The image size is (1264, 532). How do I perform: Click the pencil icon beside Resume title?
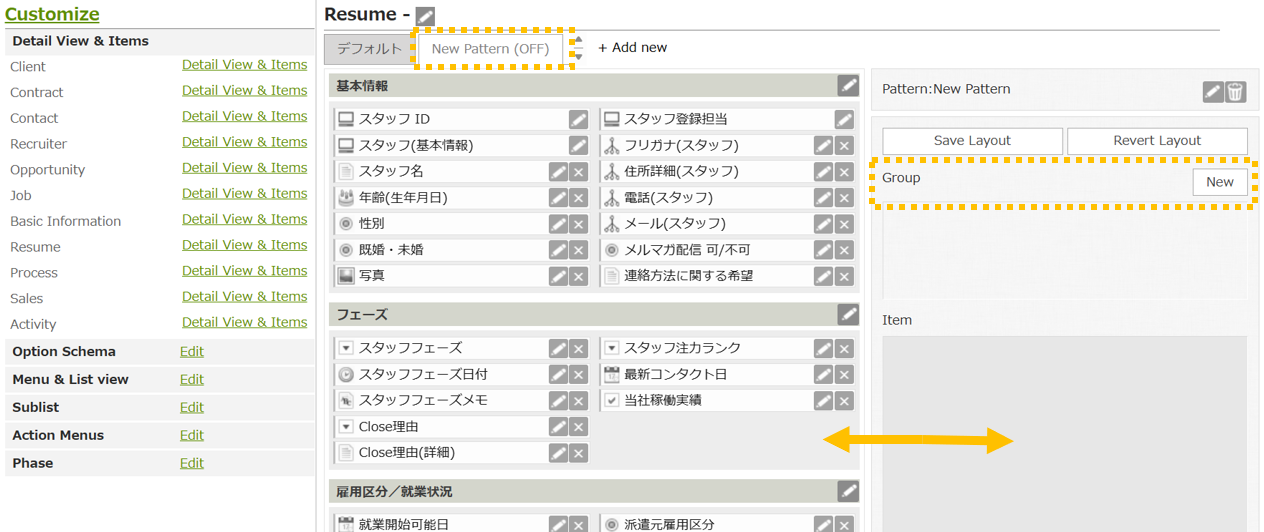tap(425, 16)
